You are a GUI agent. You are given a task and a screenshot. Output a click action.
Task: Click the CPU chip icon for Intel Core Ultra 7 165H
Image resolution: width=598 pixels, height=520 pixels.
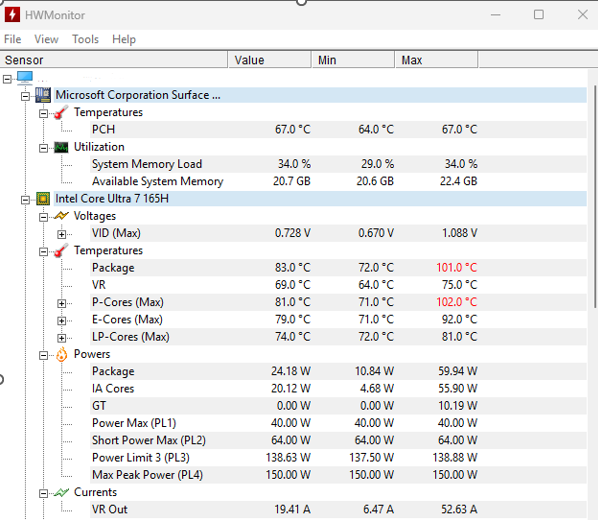coord(43,199)
